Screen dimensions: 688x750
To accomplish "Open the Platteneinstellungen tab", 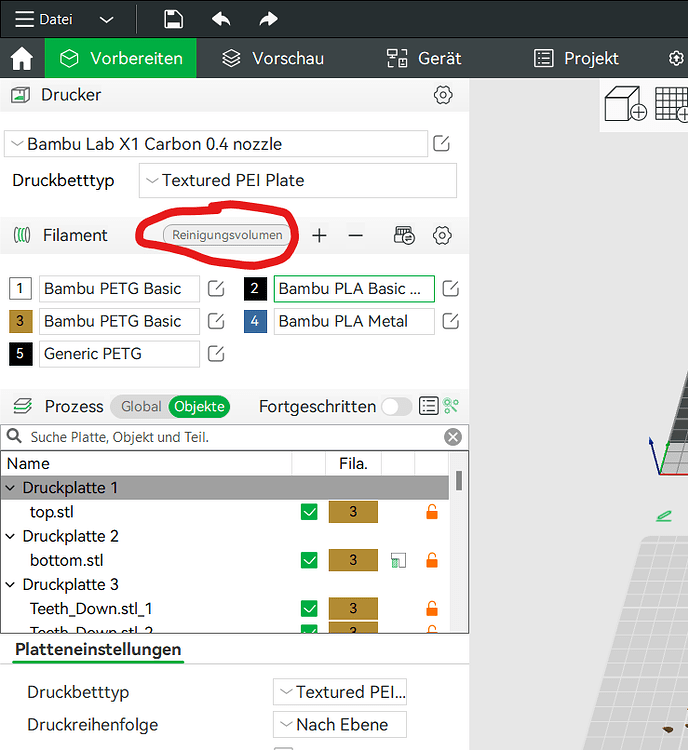I will point(98,650).
